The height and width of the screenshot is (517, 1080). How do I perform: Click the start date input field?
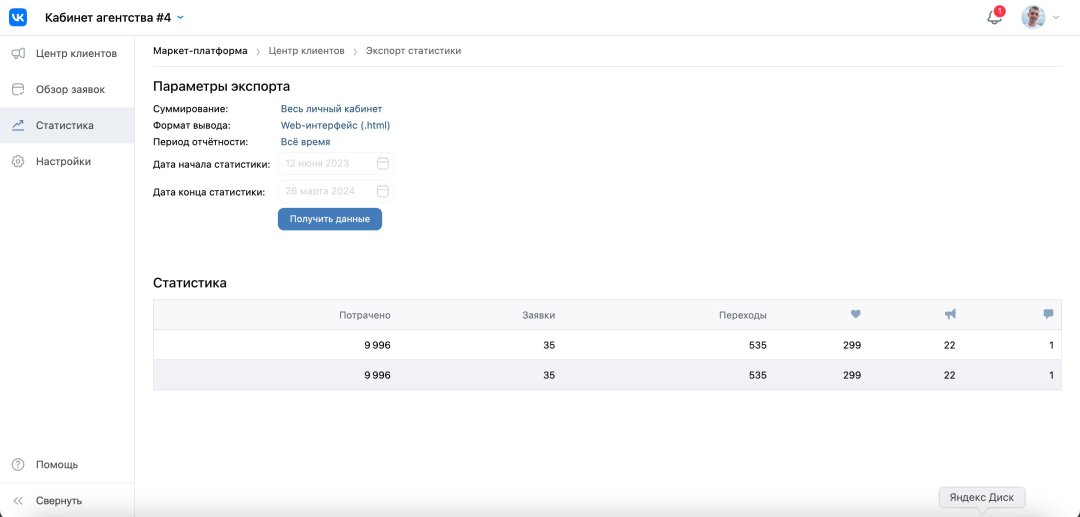327,163
